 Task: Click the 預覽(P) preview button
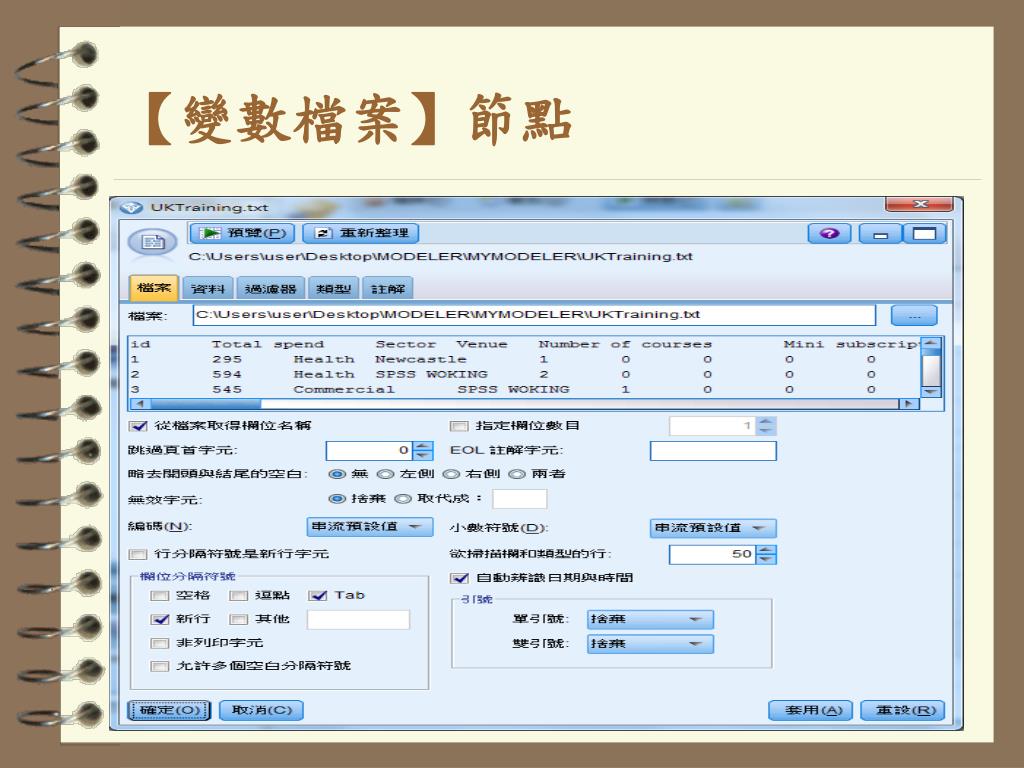pos(242,232)
